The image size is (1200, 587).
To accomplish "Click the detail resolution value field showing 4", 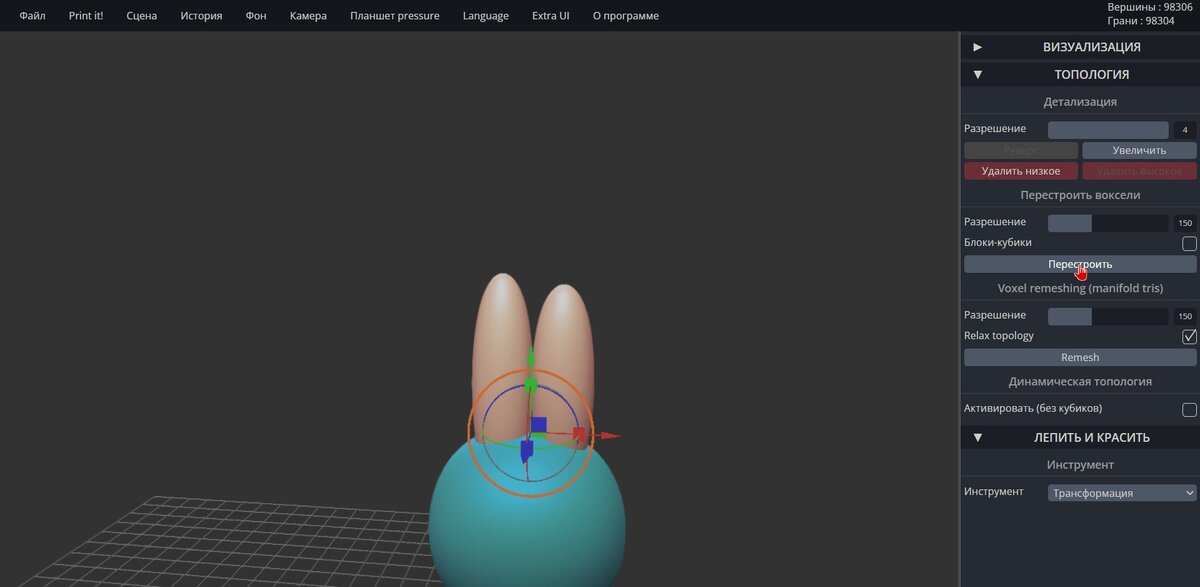I will (x=1185, y=130).
